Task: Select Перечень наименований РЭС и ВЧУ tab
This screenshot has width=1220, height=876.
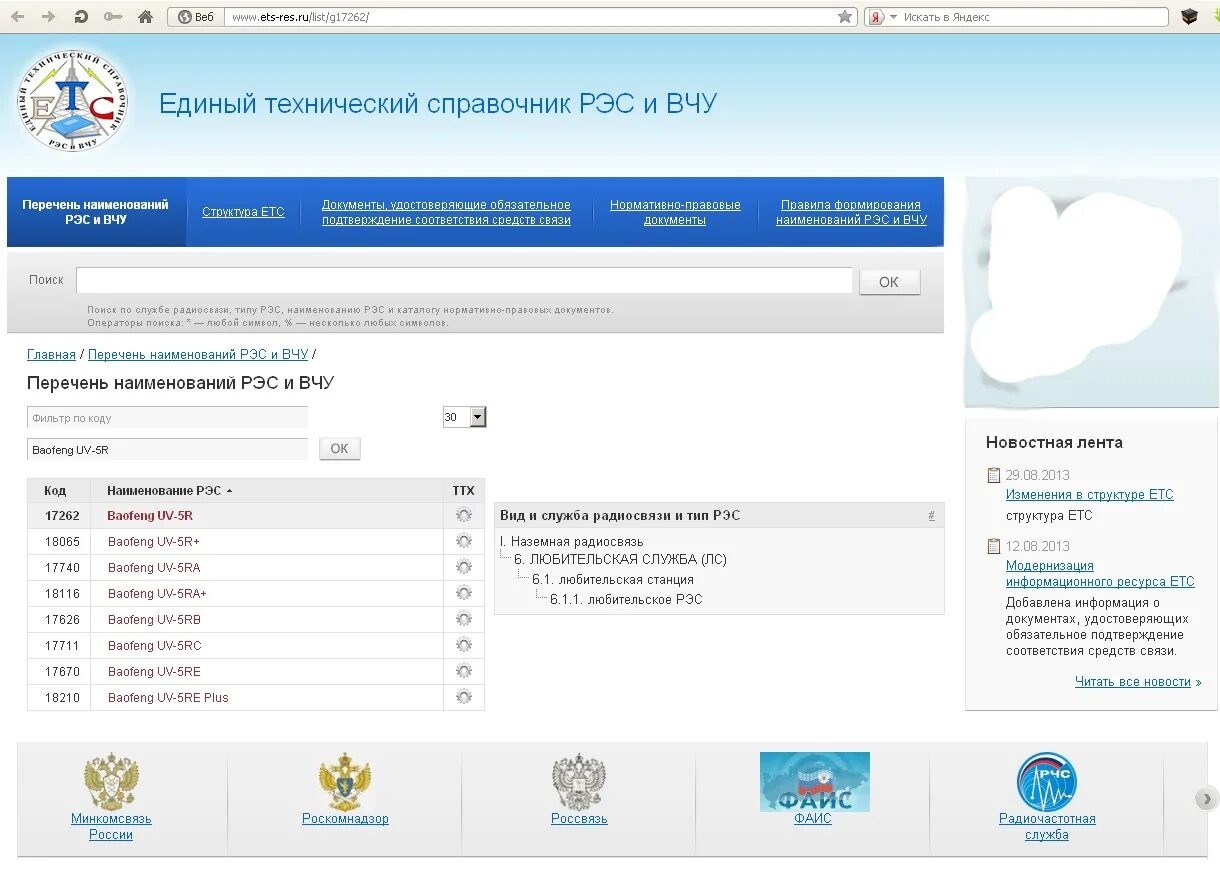Action: 96,212
